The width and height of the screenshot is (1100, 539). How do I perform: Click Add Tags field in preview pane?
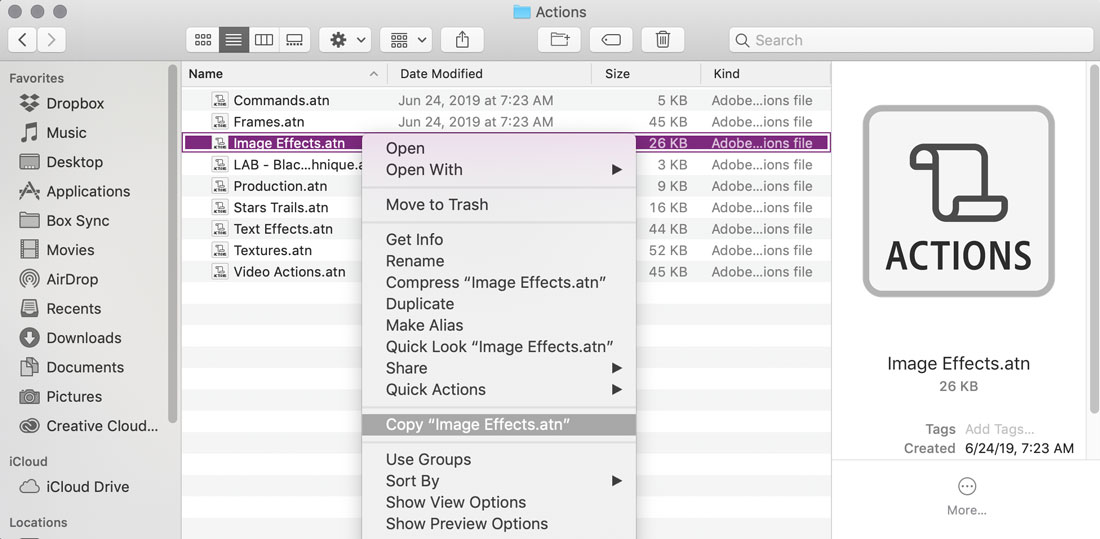1000,429
